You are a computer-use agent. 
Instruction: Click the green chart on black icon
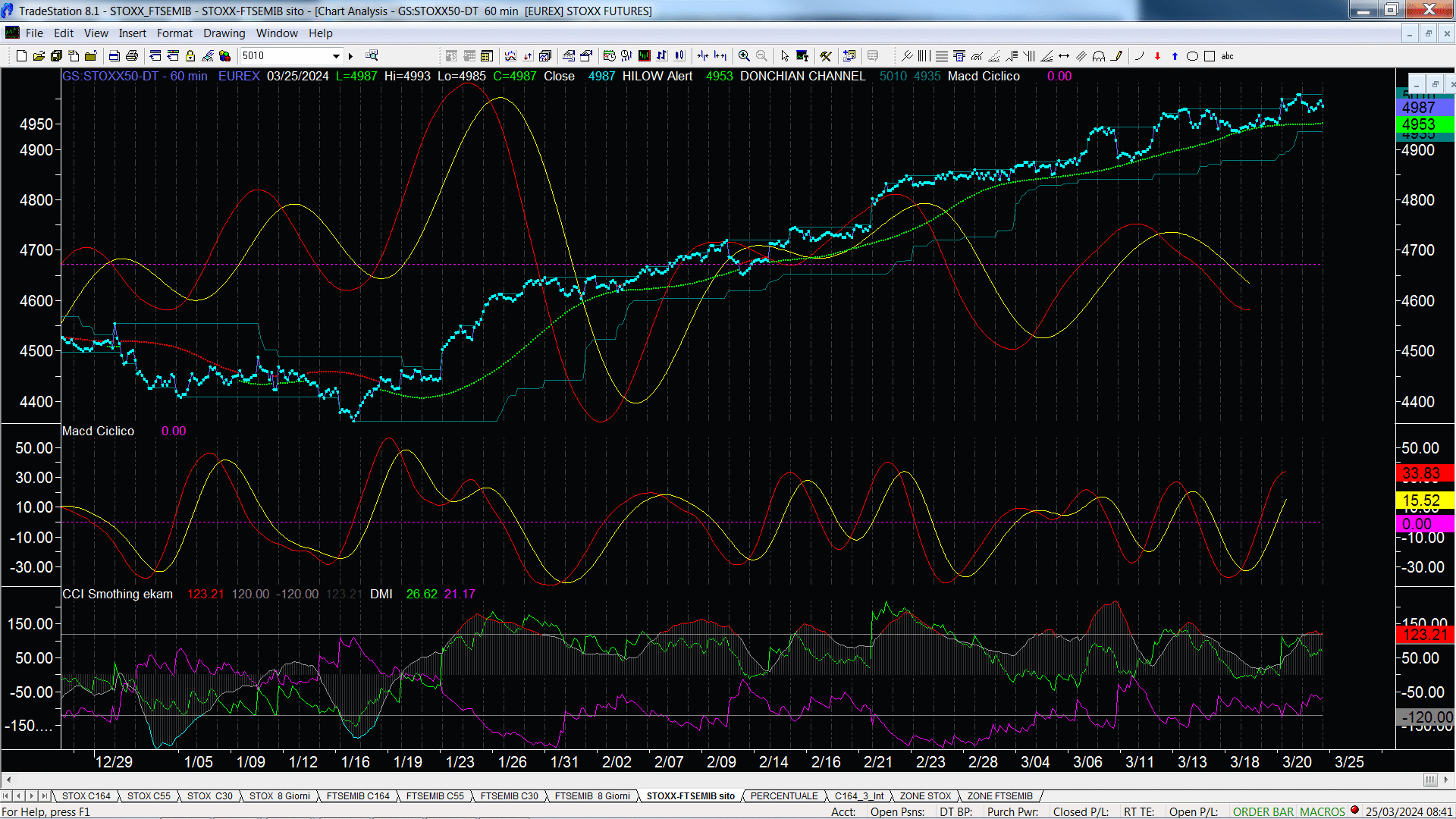point(645,56)
